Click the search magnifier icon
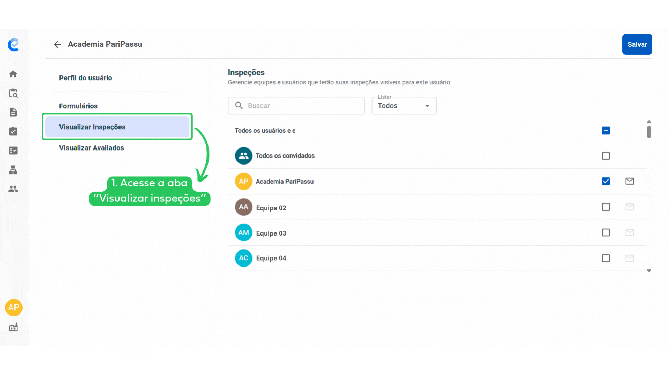This screenshot has width=670, height=376. pyautogui.click(x=239, y=106)
